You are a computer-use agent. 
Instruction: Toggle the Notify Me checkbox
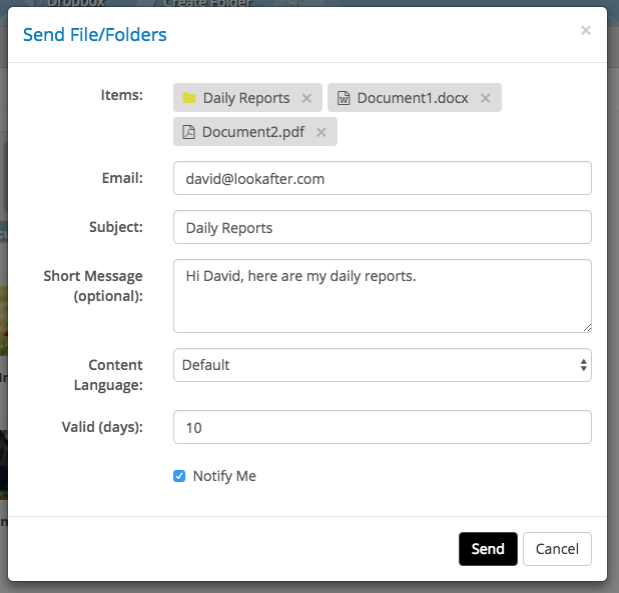point(180,476)
